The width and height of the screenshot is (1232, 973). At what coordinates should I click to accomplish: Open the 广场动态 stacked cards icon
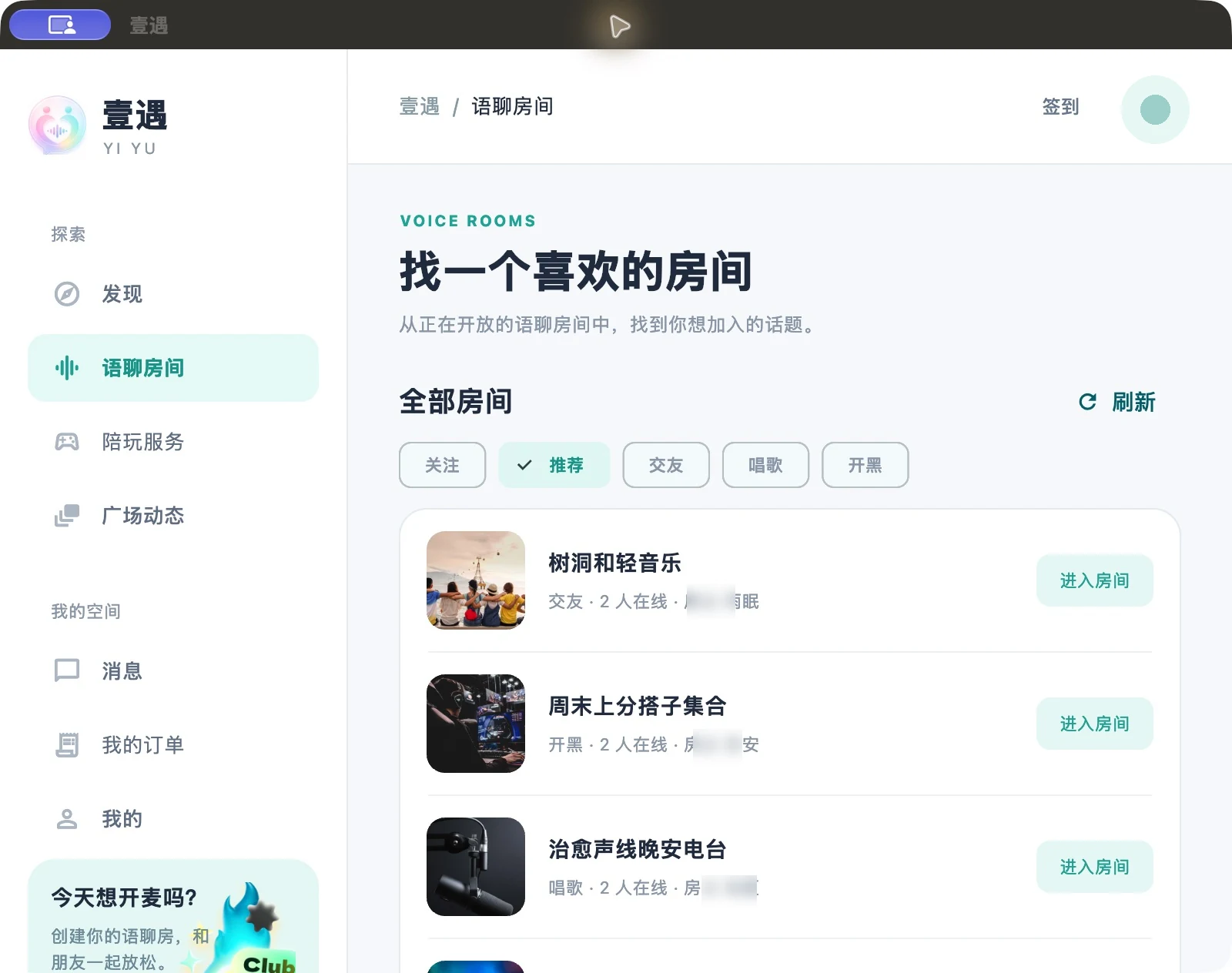tap(67, 516)
